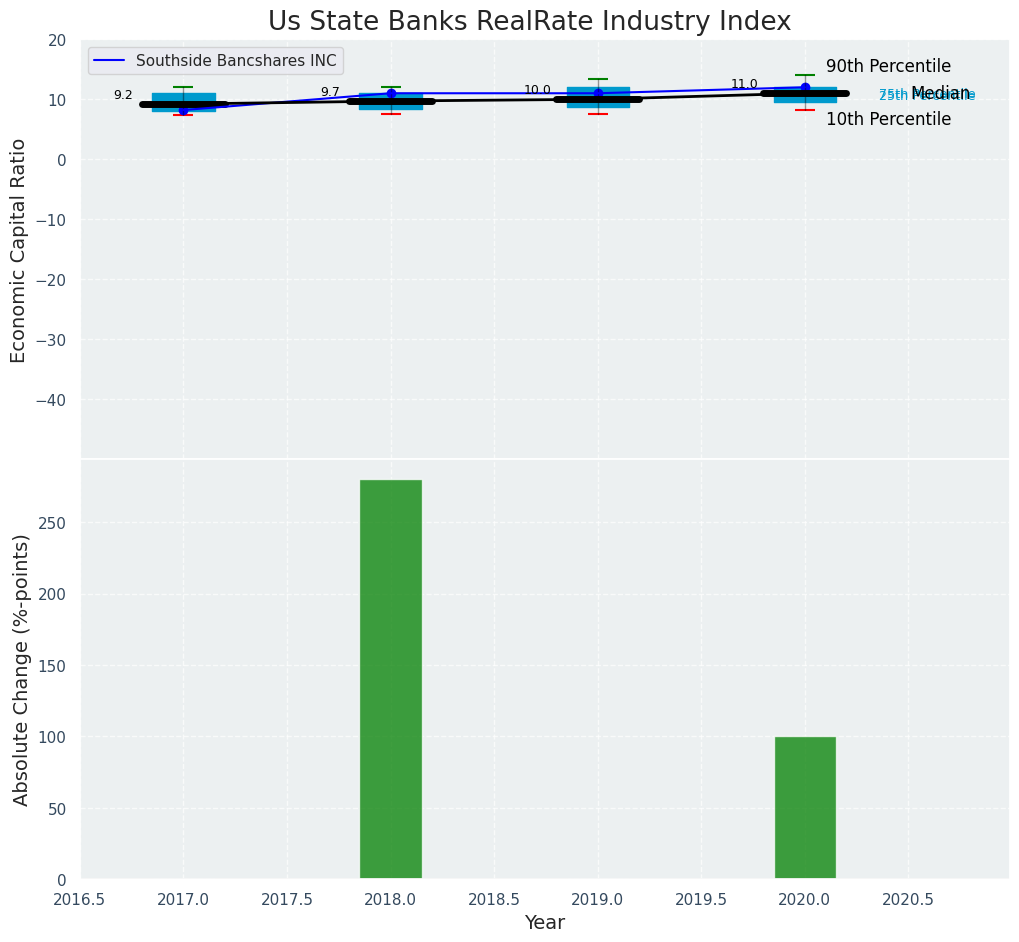Click the 9.2 median value label

[x=123, y=95]
